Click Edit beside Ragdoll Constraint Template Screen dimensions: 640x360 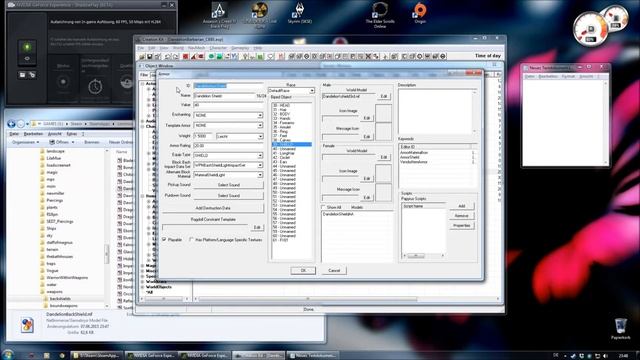click(x=257, y=227)
